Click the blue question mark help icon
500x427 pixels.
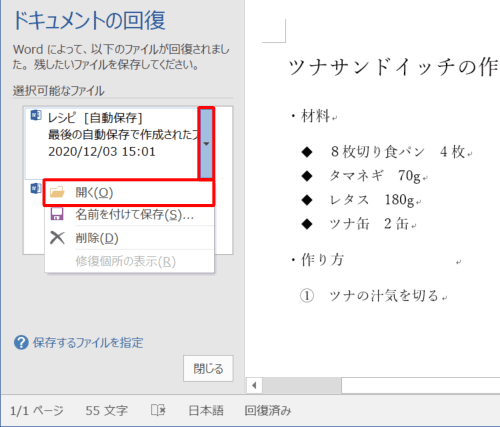coord(21,343)
